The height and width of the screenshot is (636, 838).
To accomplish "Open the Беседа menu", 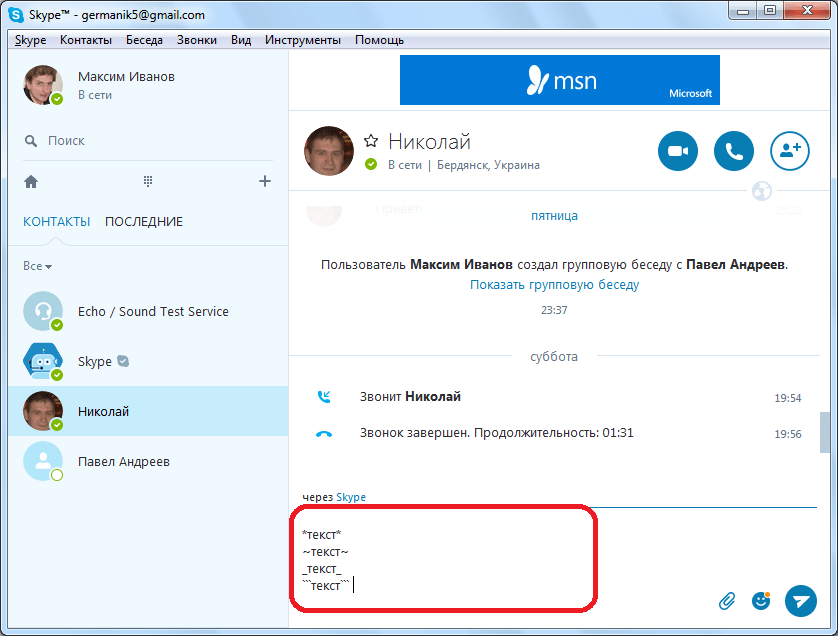I will pos(144,40).
